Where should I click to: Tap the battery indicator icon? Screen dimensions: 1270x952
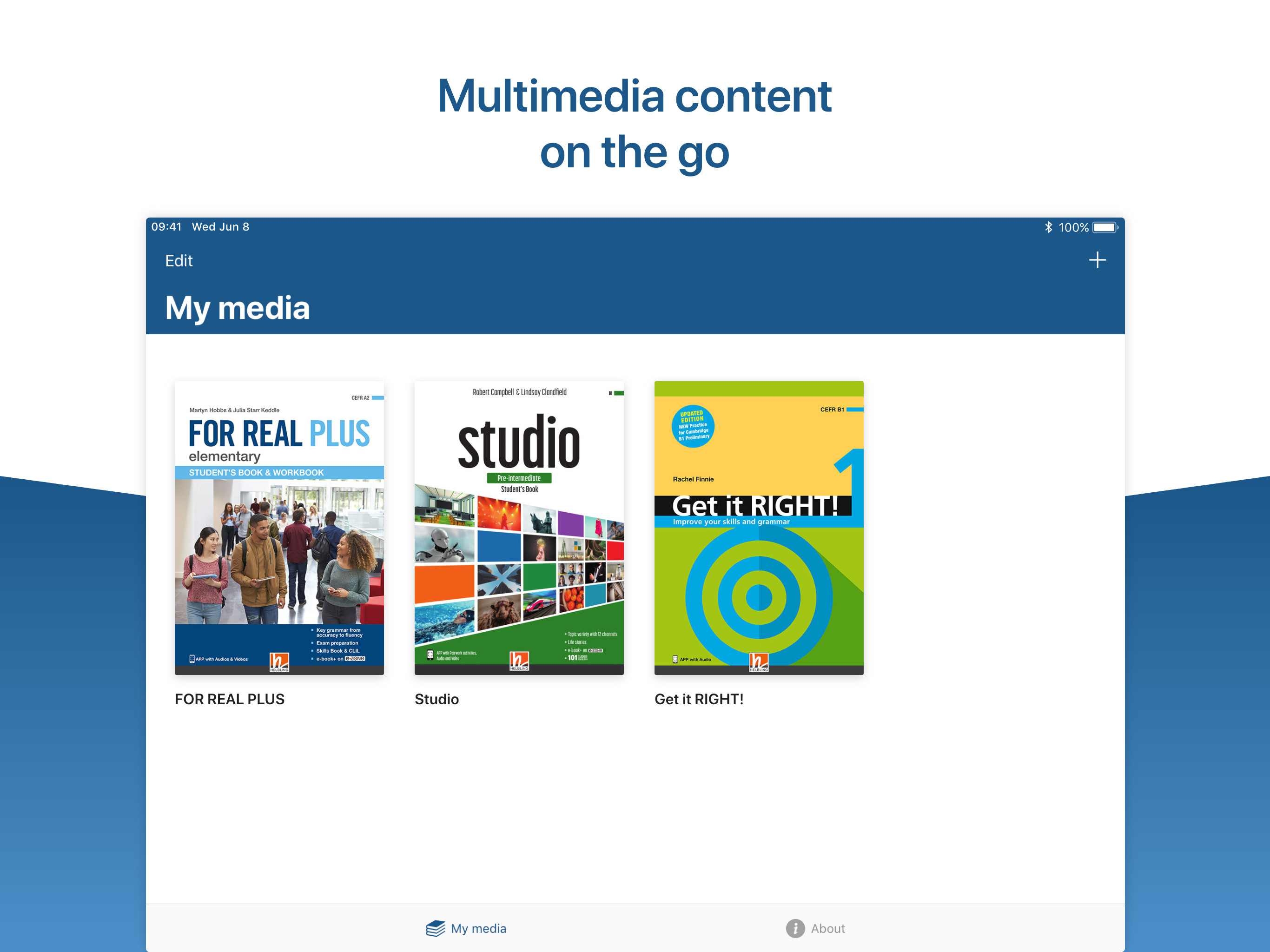(x=1105, y=227)
